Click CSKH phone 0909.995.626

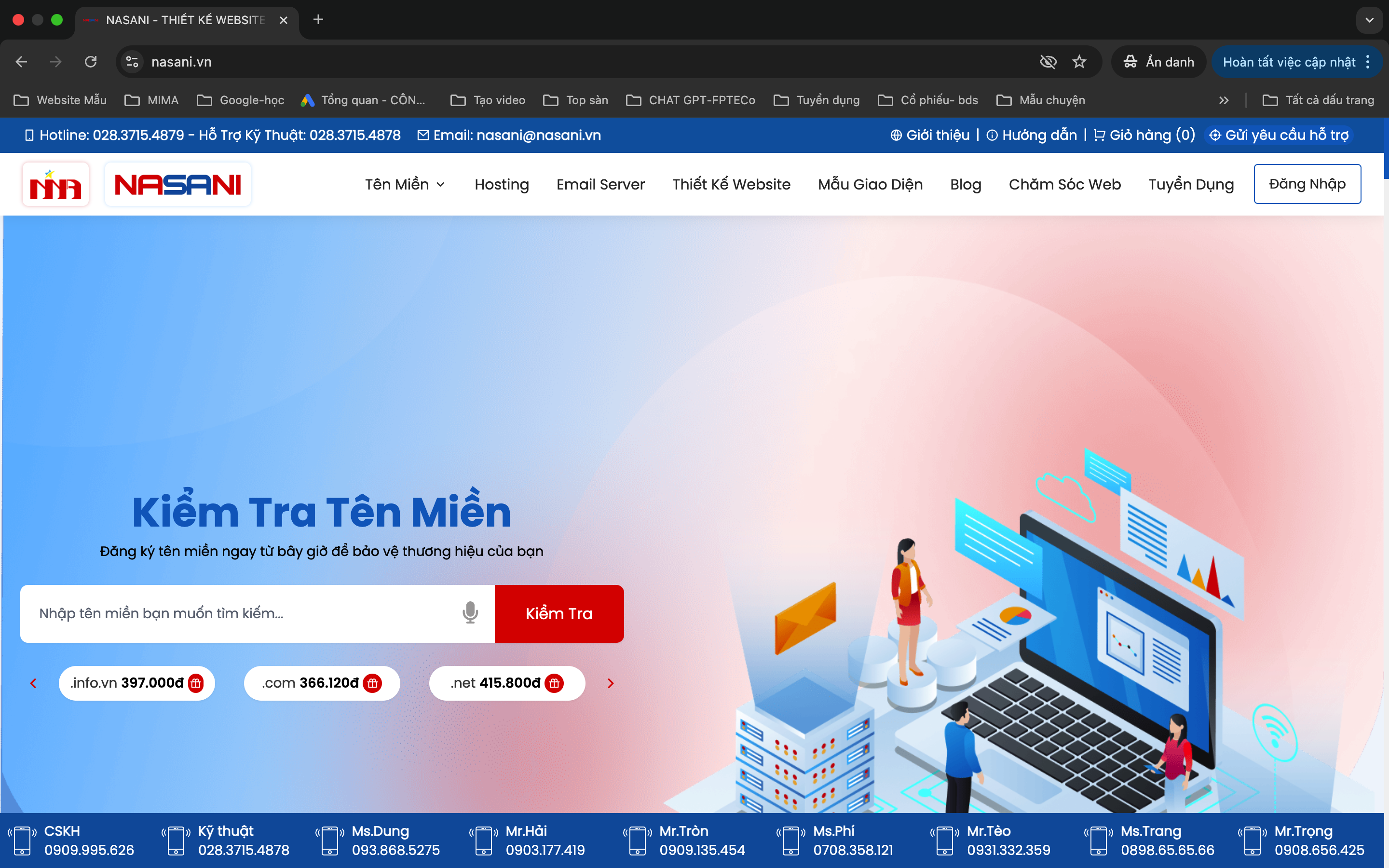pos(89,850)
